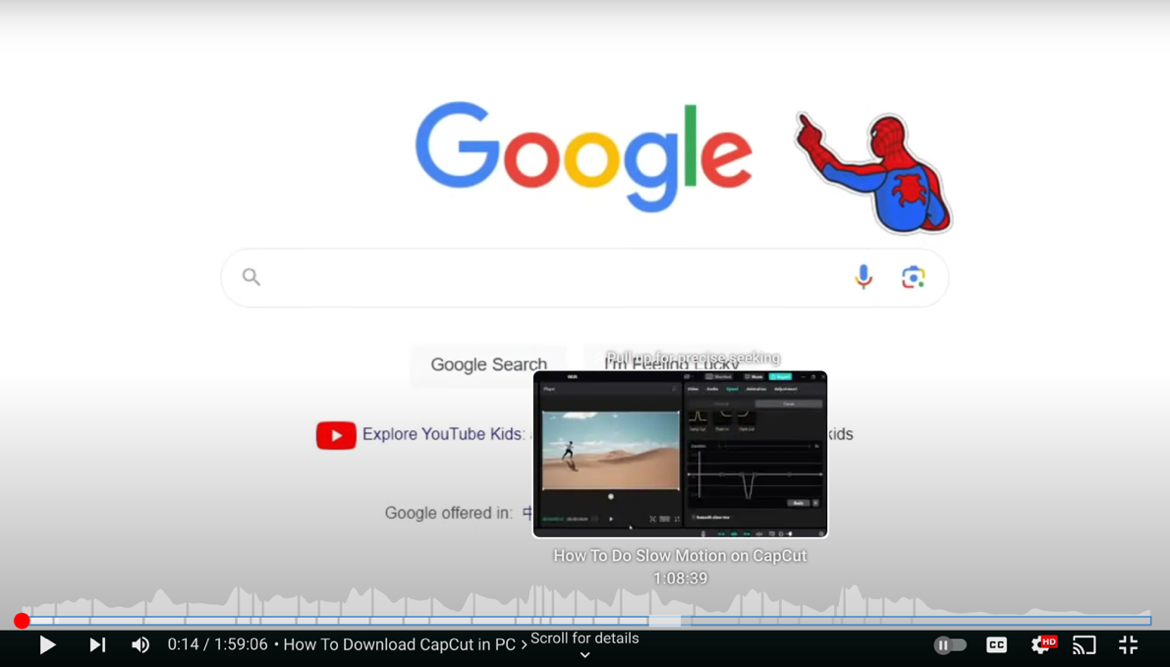The width and height of the screenshot is (1170, 667).
Task: Click the Google logo
Action: 584,157
